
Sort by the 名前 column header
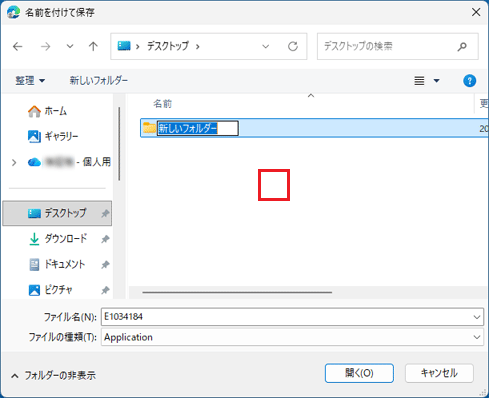click(162, 104)
